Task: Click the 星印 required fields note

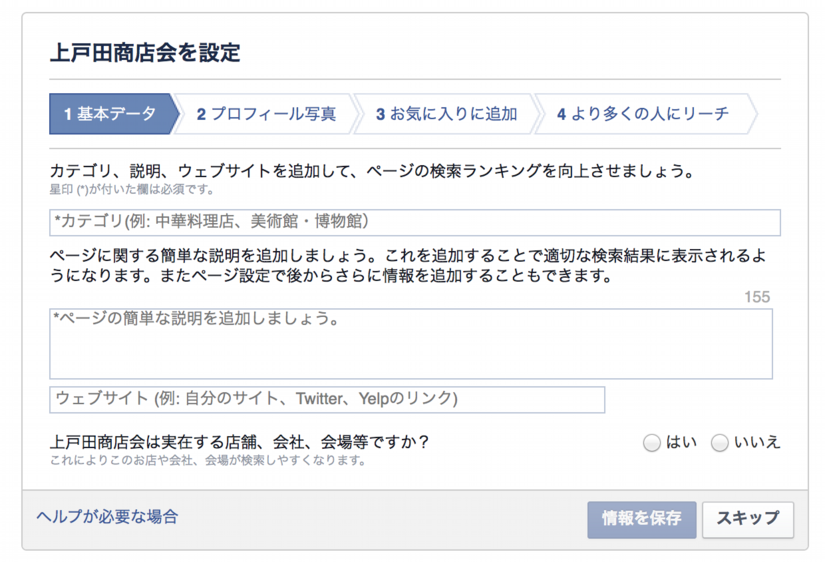Action: [x=131, y=189]
